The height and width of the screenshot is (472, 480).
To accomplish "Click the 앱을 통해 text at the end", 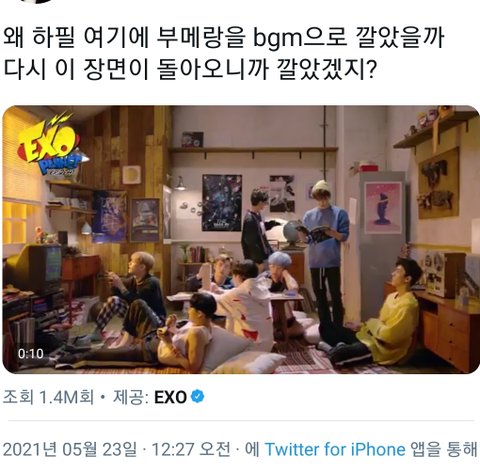I will (x=444, y=449).
